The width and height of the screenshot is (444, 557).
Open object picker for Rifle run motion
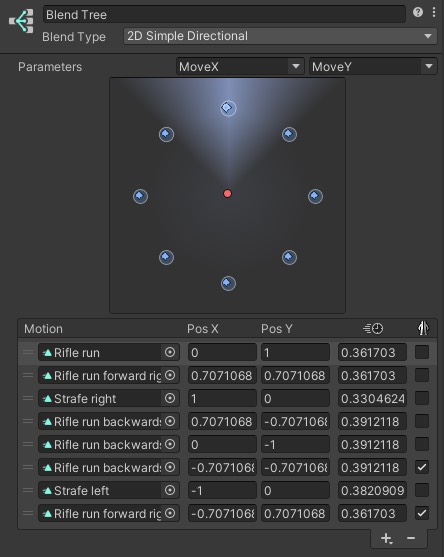[170, 352]
